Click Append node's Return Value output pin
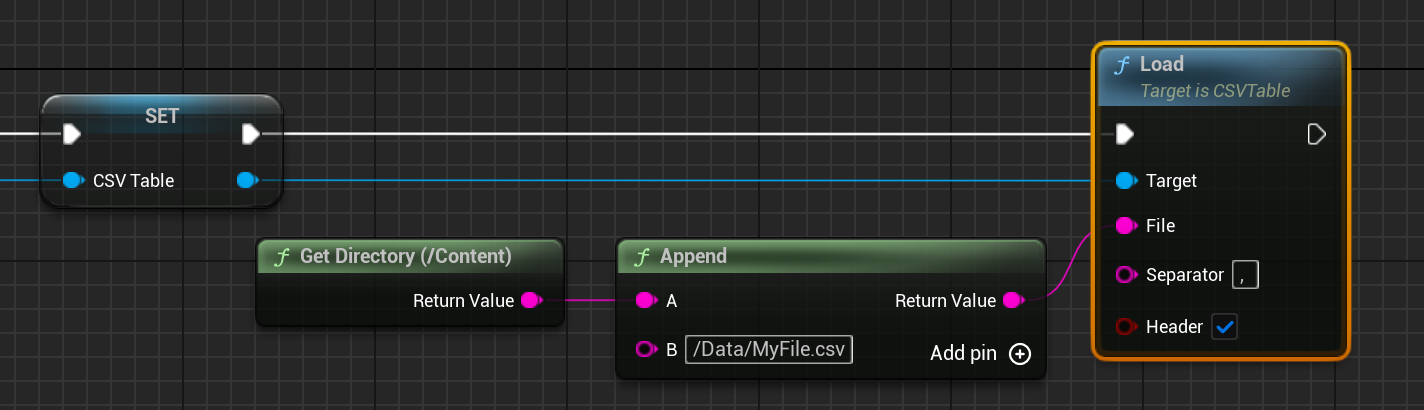This screenshot has height=410, width=1424. pyautogui.click(x=1013, y=300)
